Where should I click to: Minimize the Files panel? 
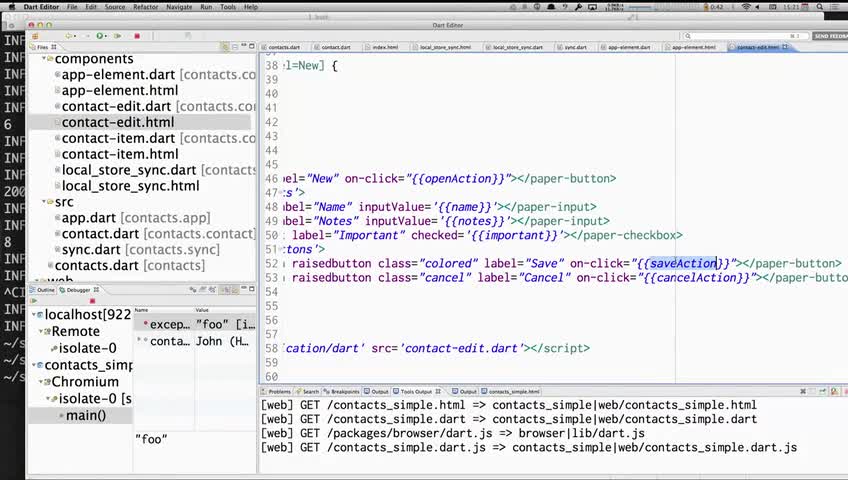[x=244, y=46]
